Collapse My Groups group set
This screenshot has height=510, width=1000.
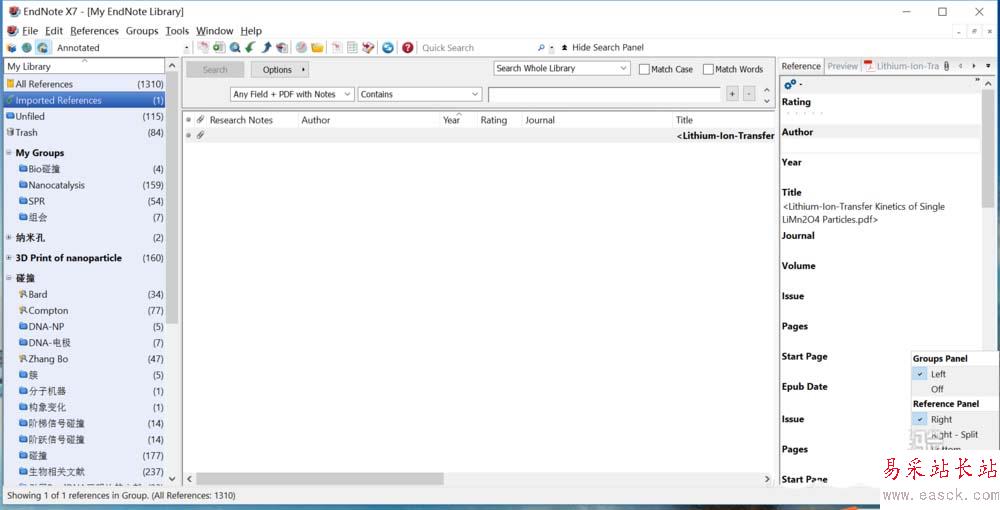tap(9, 153)
